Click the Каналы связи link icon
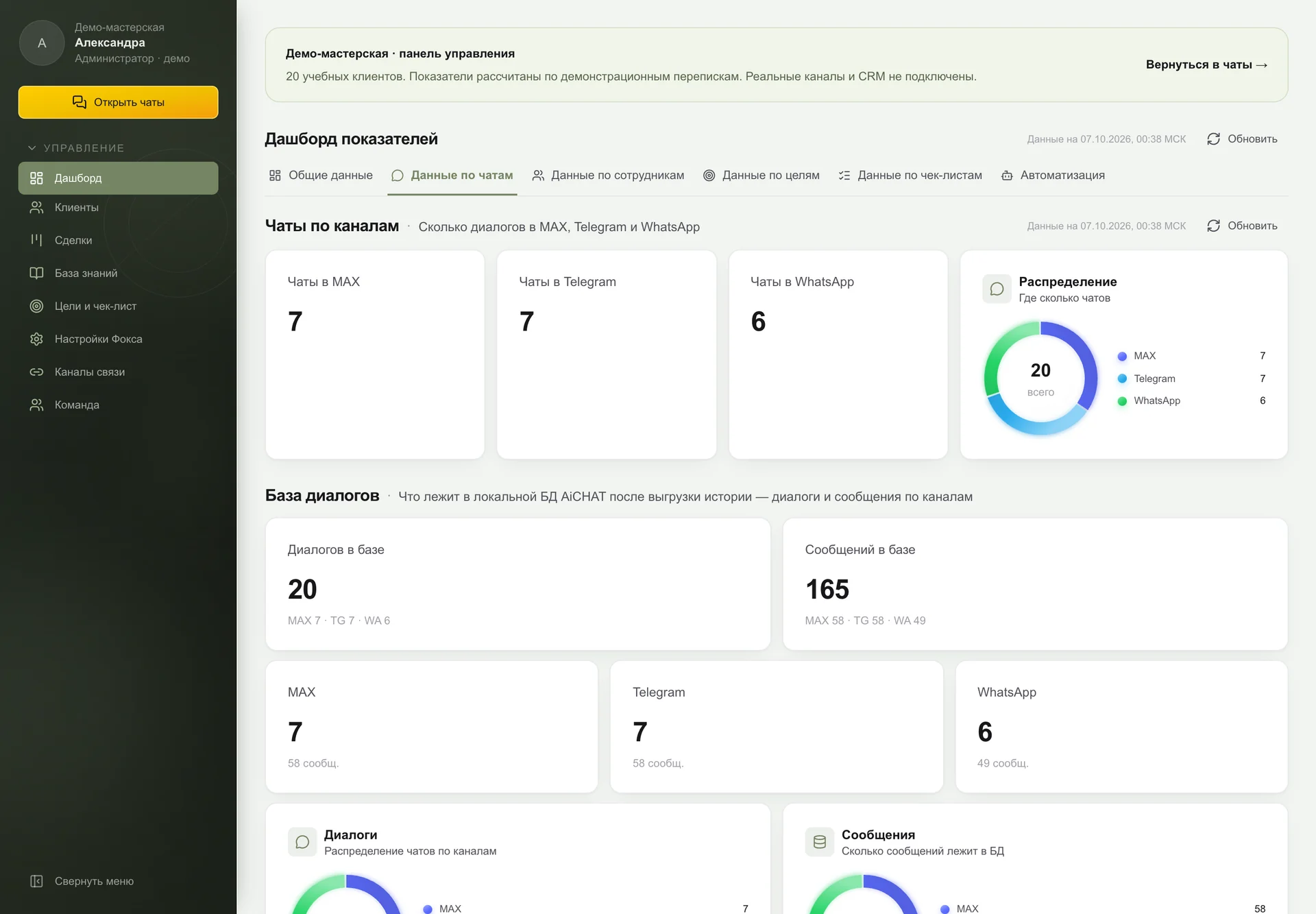 tap(36, 372)
